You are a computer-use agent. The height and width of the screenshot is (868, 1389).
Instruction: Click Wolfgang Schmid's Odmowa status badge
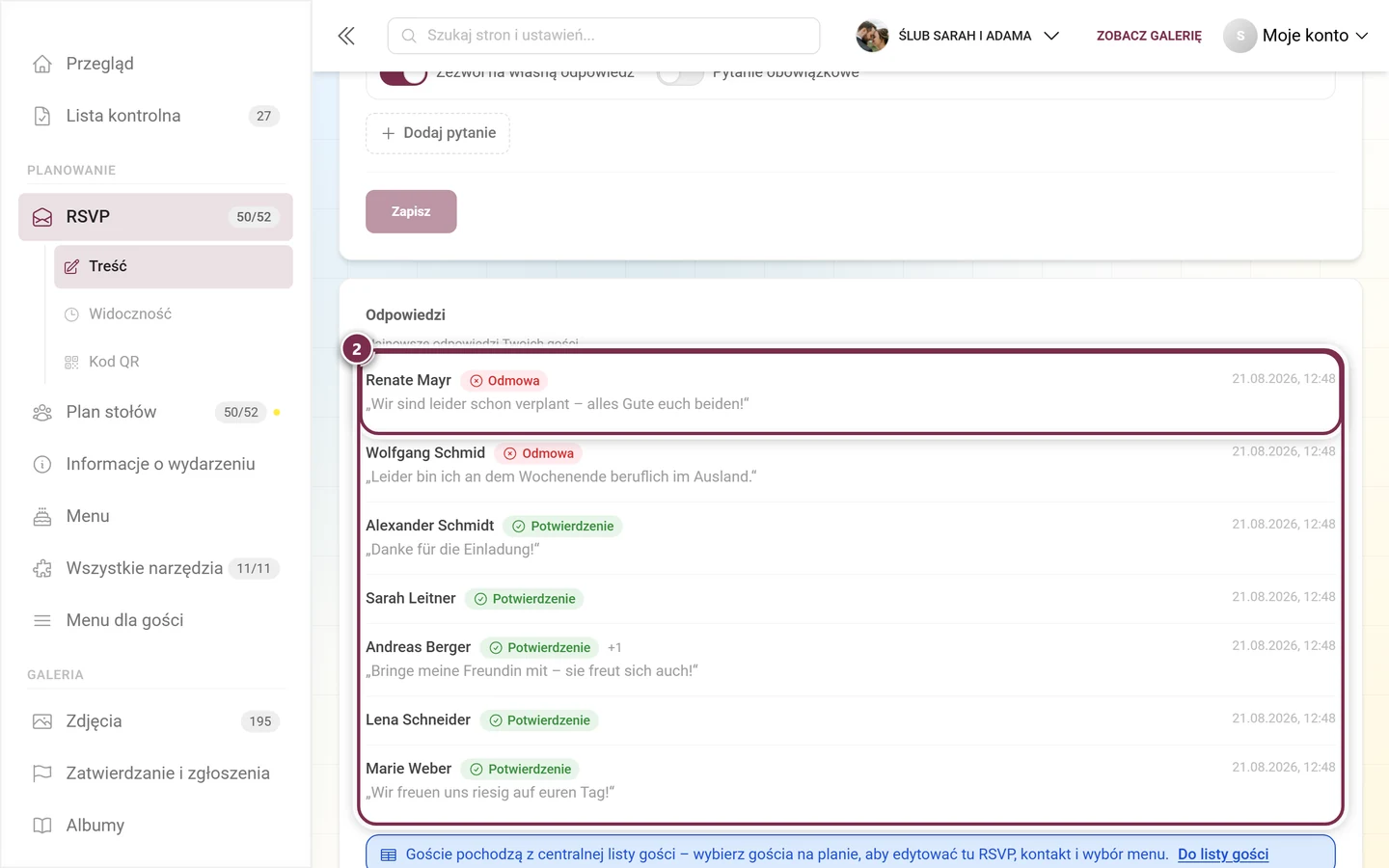tap(538, 453)
